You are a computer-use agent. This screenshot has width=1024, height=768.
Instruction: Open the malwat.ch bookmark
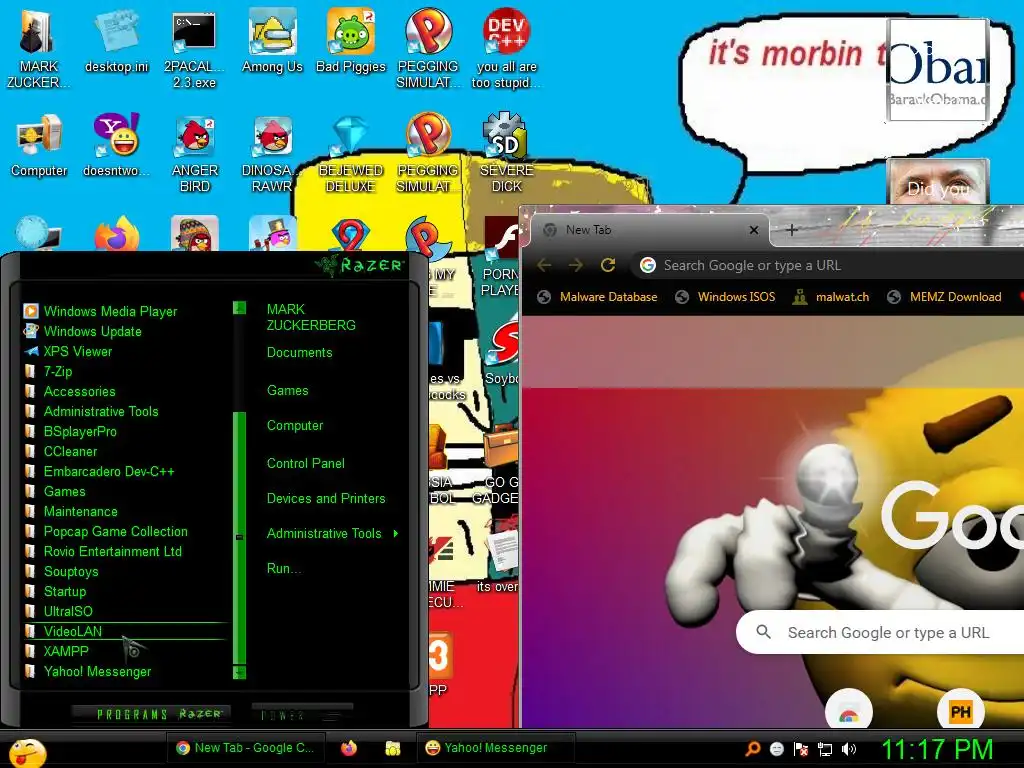[x=831, y=297]
